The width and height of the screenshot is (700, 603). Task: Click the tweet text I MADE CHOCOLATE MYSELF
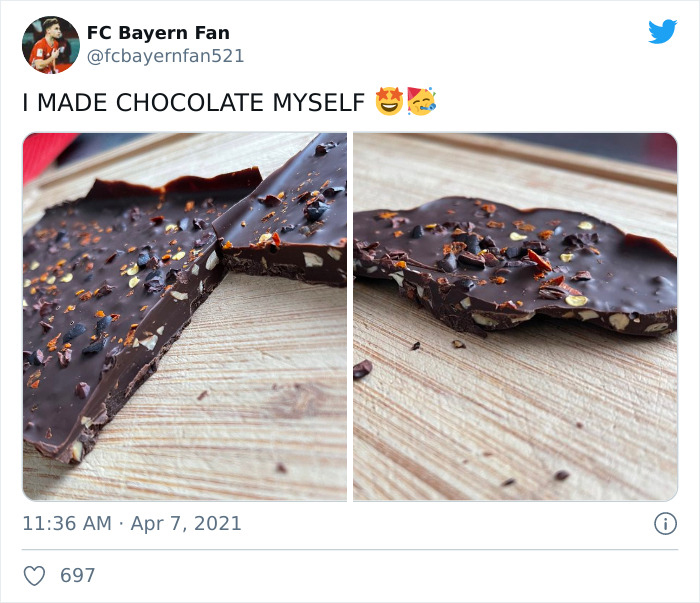pyautogui.click(x=193, y=103)
